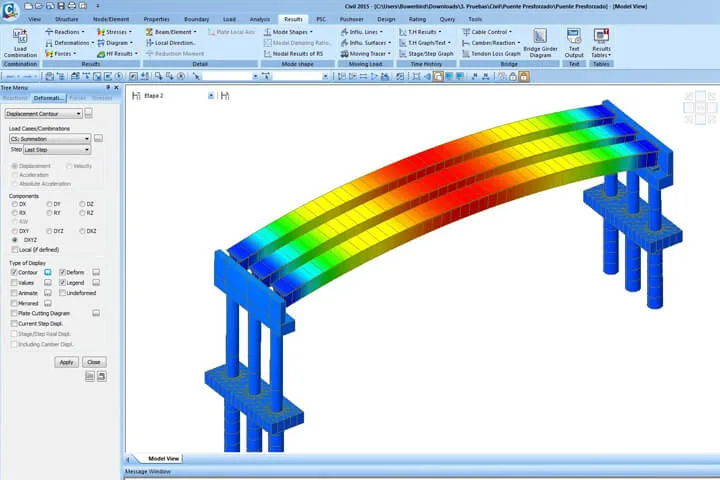The width and height of the screenshot is (720, 480).
Task: Click the stage icon right of Etapa 2 selector
Action: tap(225, 96)
